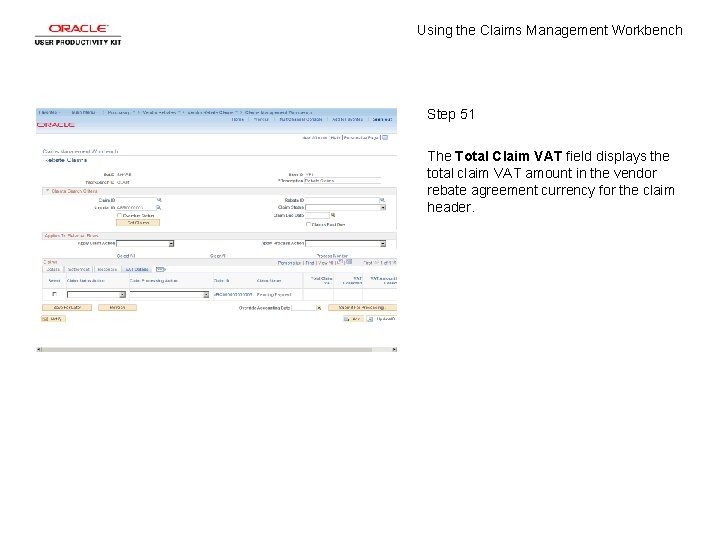Click the grid Find link
The width and height of the screenshot is (720, 540).
(x=310, y=263)
